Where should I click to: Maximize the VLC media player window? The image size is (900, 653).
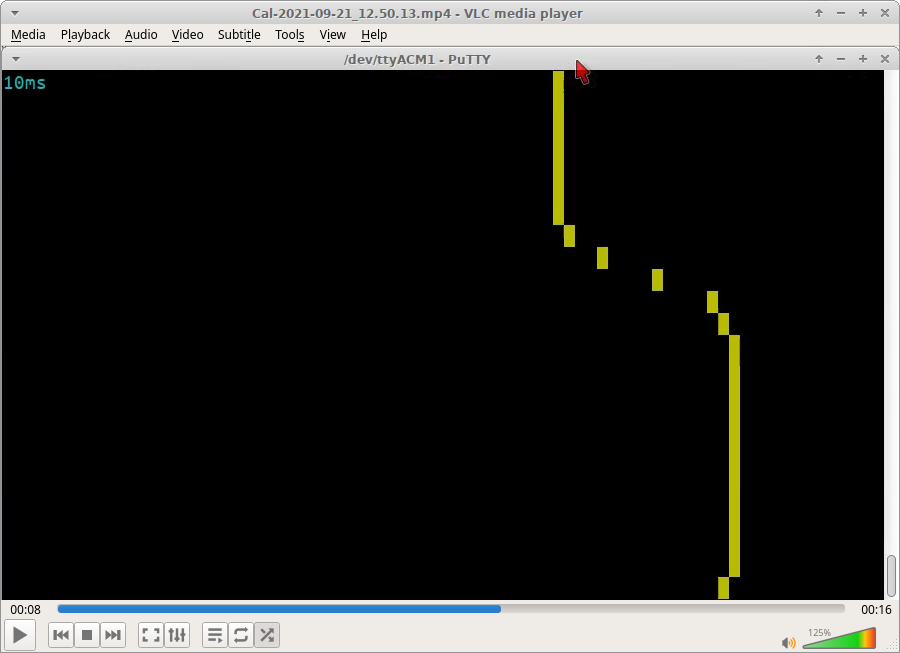click(x=863, y=13)
